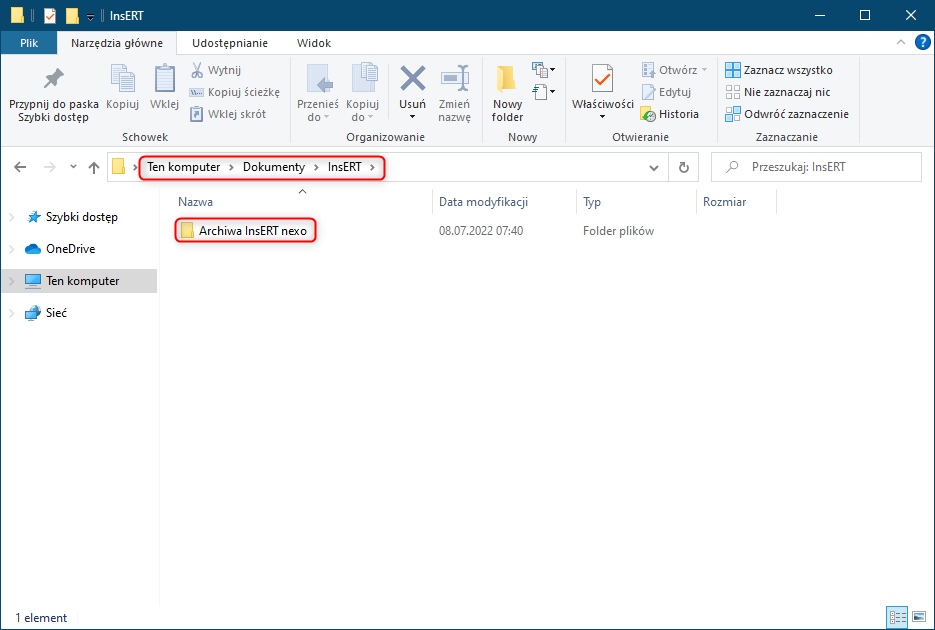This screenshot has width=935, height=630.
Task: Open the Usuń dropdown arrow
Action: [x=412, y=117]
